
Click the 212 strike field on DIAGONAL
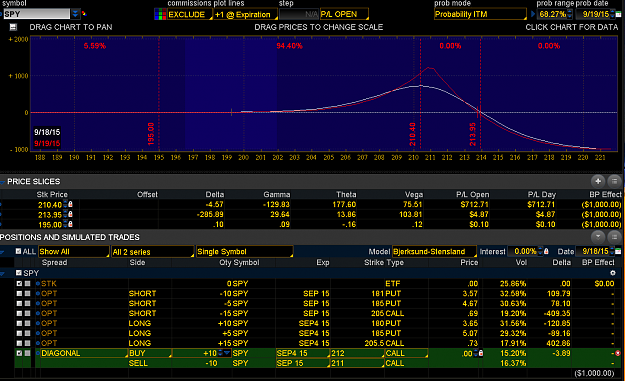(357, 353)
